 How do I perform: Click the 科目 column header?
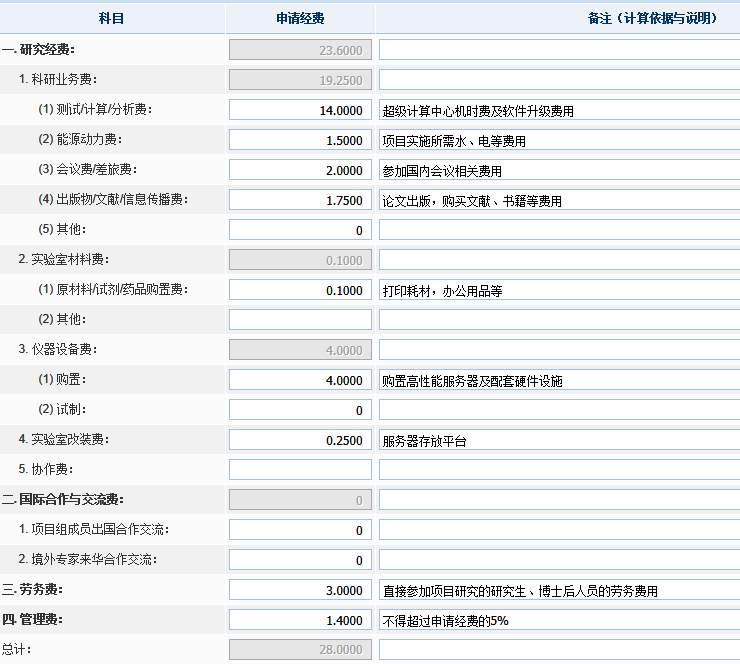111,18
